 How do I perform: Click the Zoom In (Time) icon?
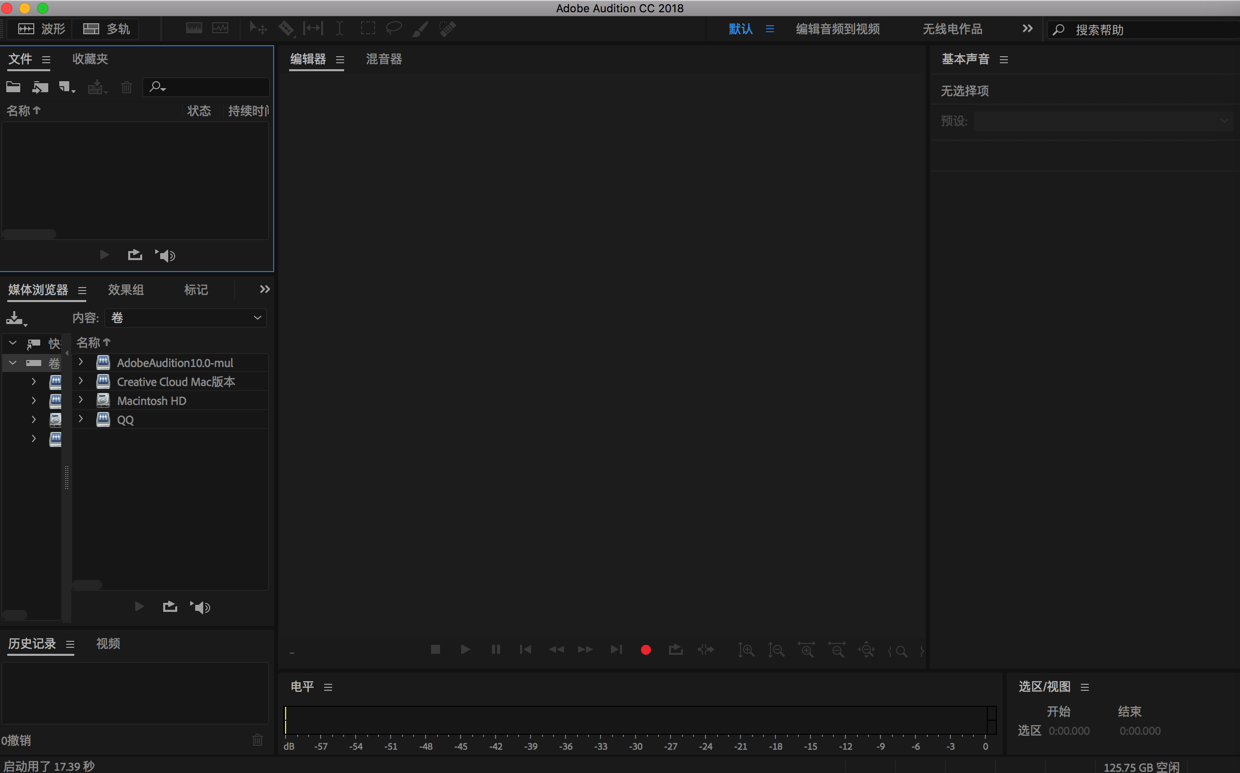click(x=806, y=650)
